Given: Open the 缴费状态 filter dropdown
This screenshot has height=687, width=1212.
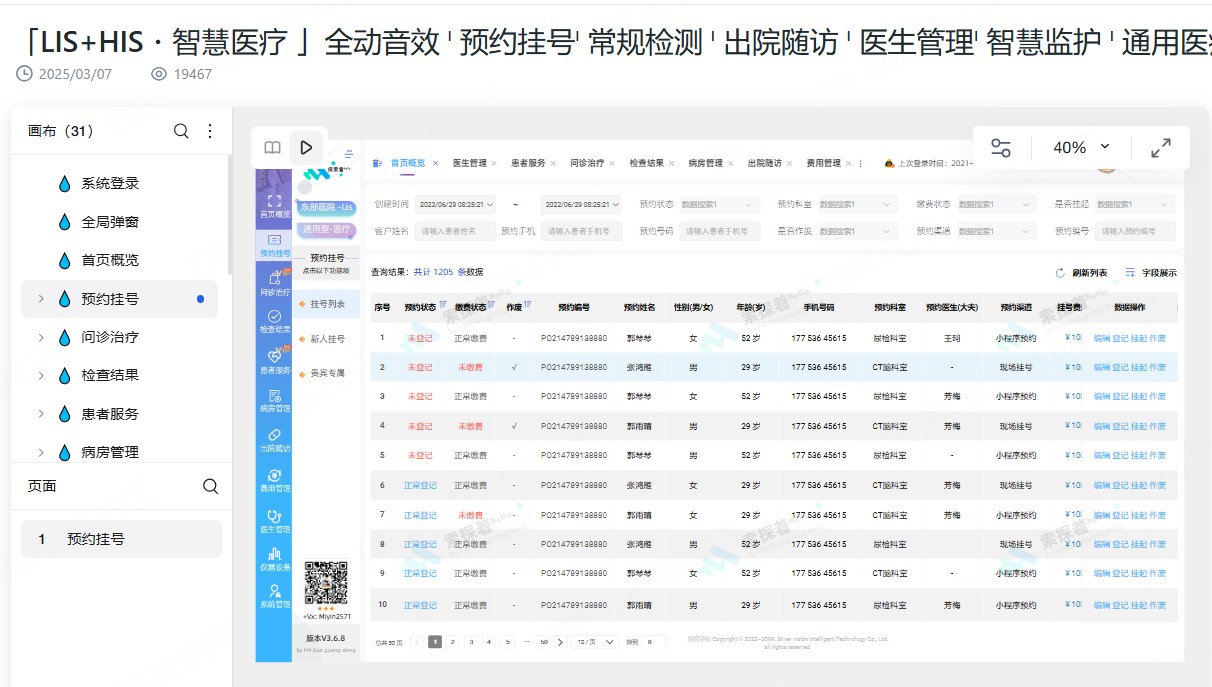Looking at the screenshot, I should point(995,204).
